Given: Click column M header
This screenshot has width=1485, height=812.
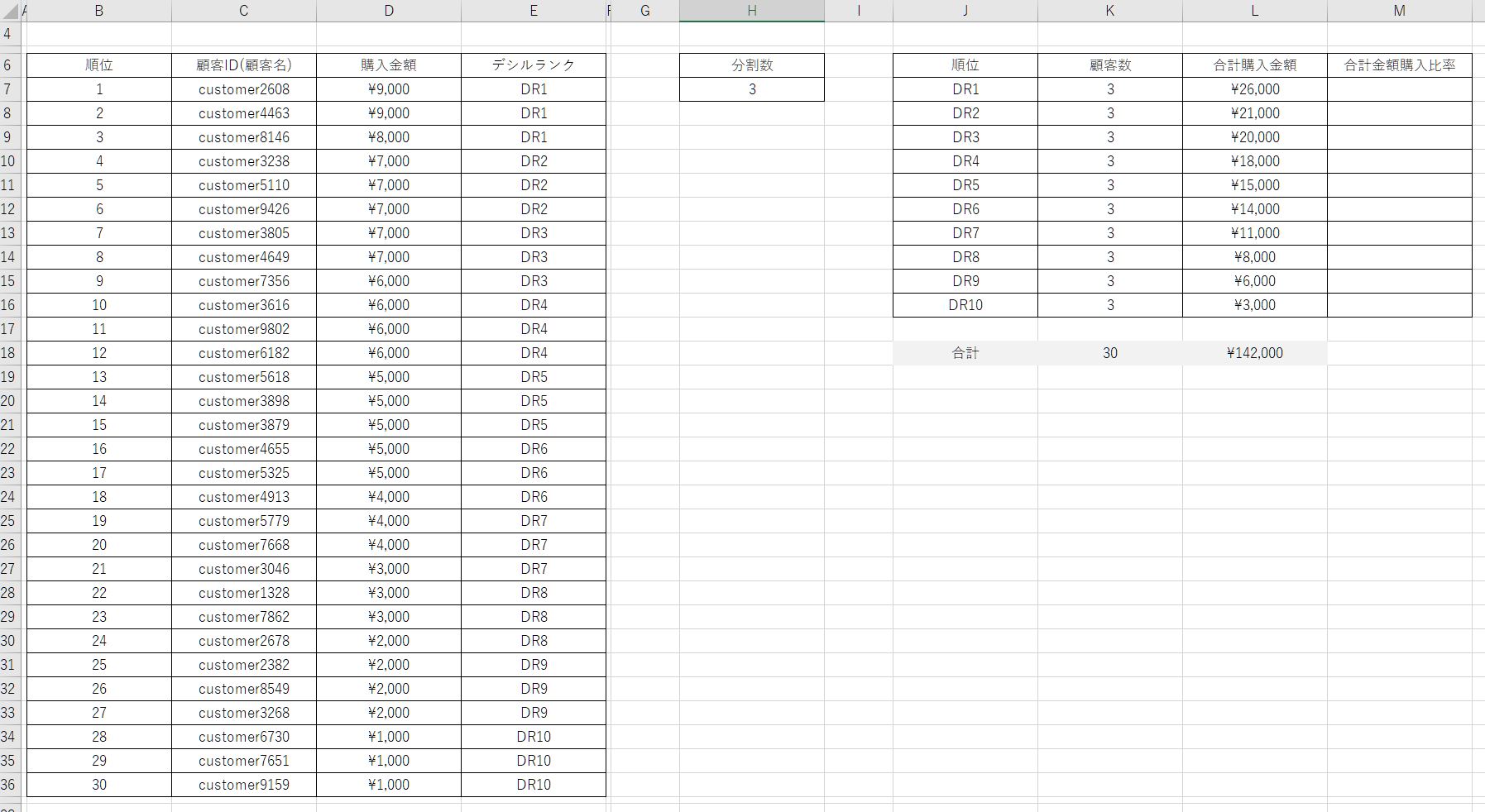Looking at the screenshot, I should click(x=1399, y=11).
